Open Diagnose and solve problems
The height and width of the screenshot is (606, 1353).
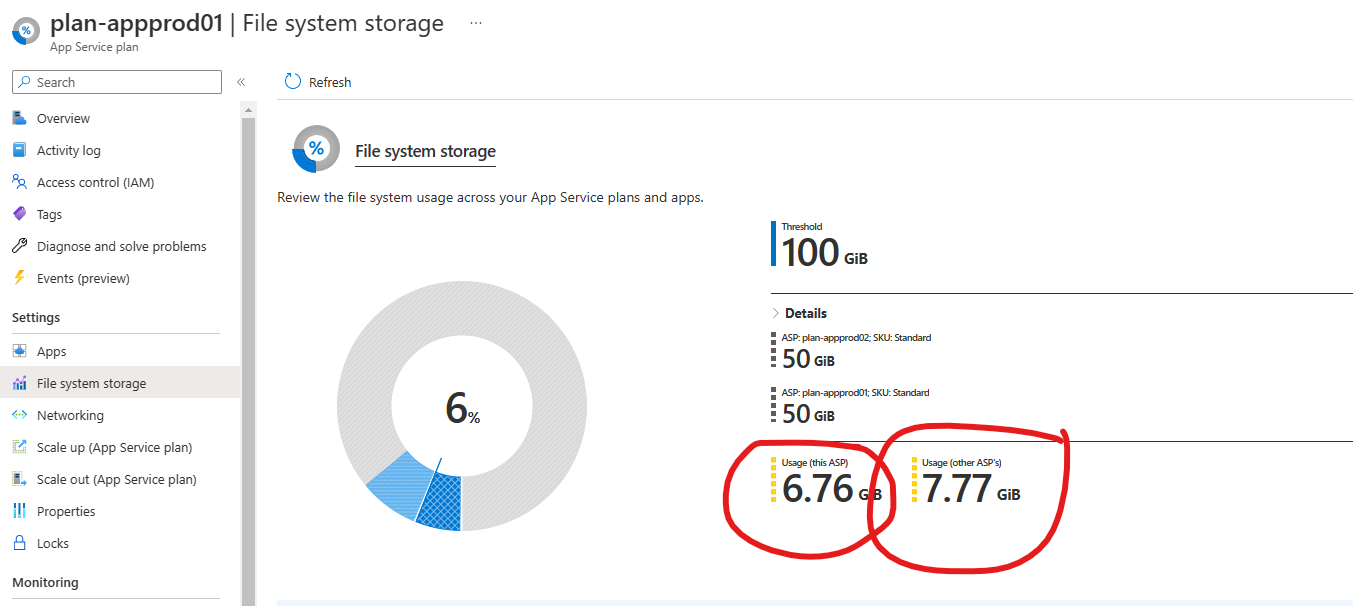[x=122, y=246]
